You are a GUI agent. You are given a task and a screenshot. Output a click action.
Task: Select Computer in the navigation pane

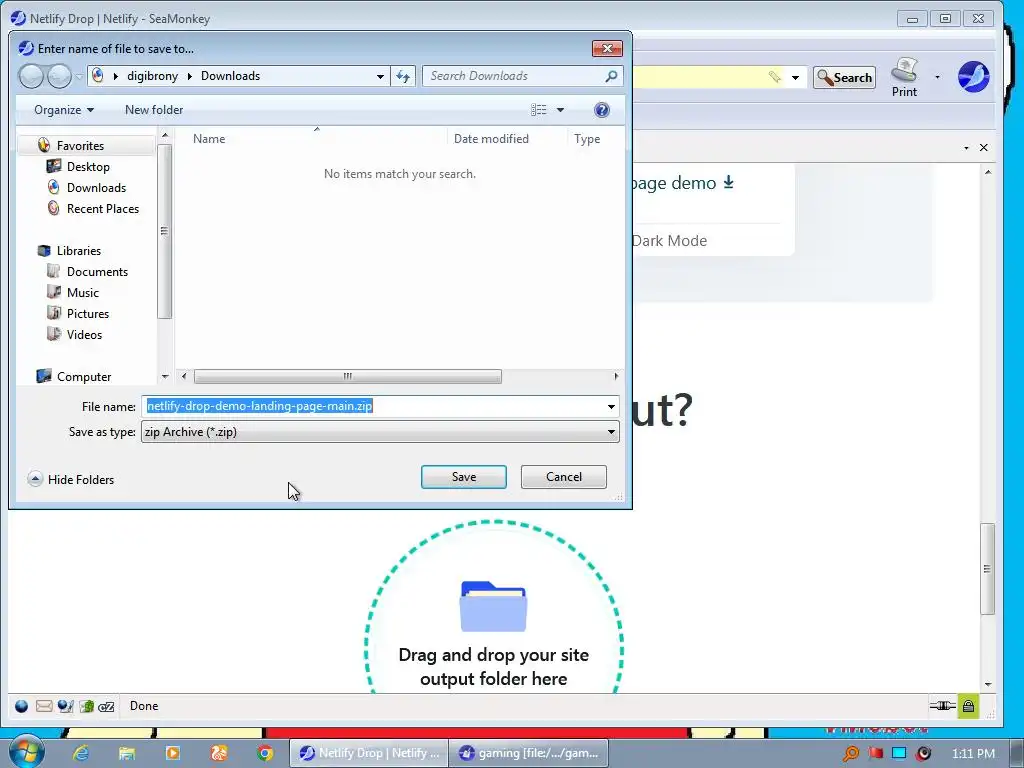[x=84, y=377]
